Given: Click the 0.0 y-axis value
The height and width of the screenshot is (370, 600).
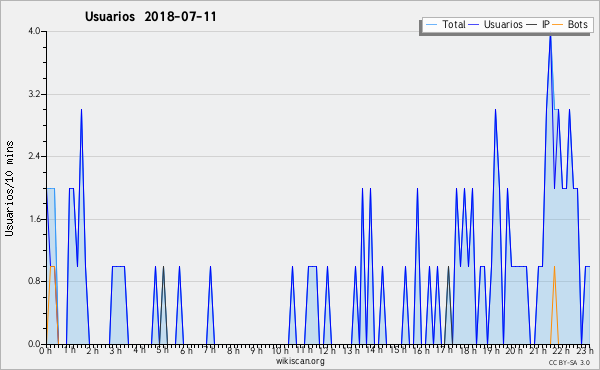Looking at the screenshot, I should point(34,344).
